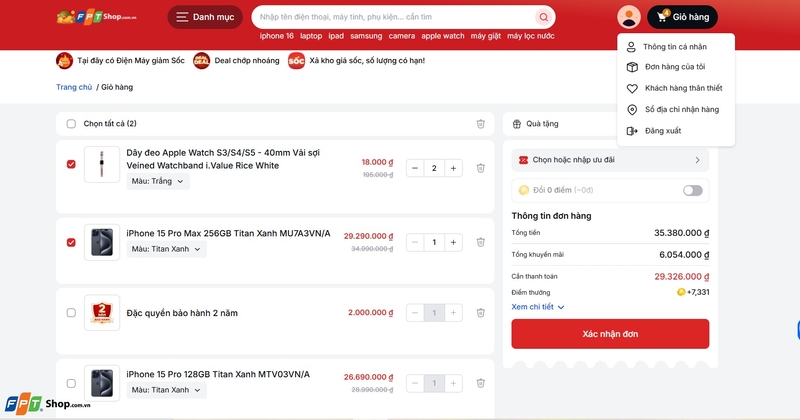
Task: Click the Xả kho giá sốc promo icon
Action: coord(296,61)
